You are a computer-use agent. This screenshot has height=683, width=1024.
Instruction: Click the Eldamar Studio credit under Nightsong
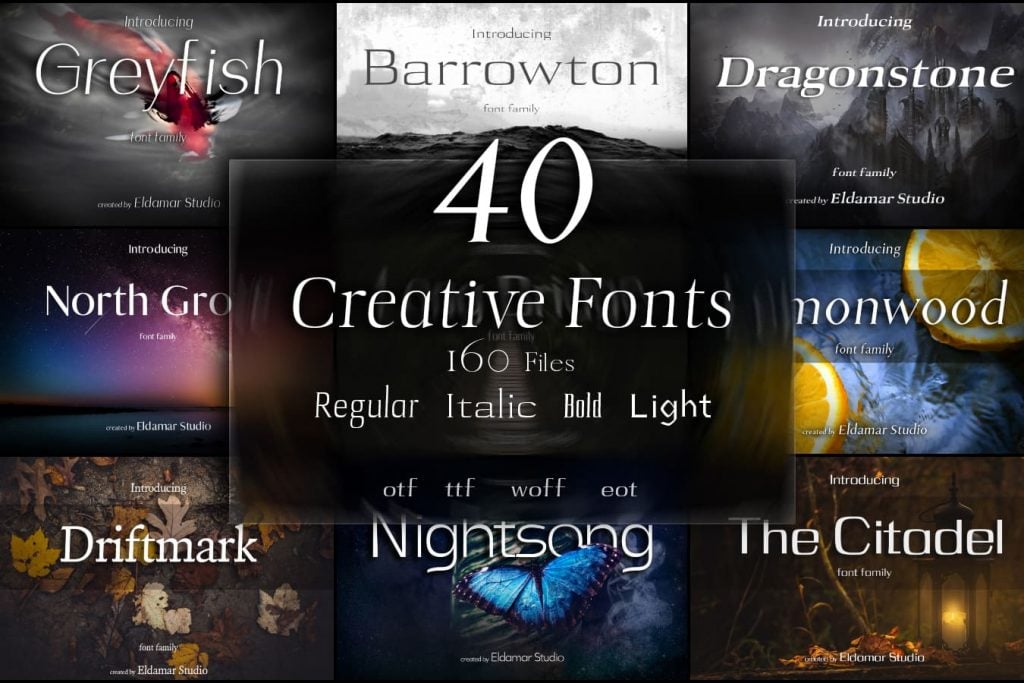512,657
